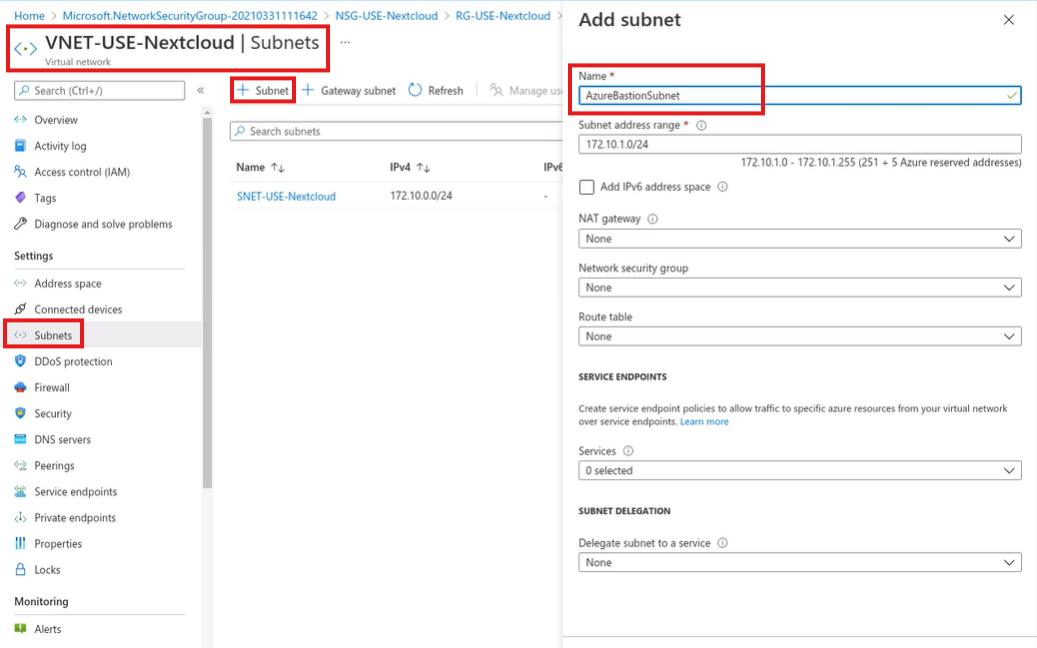The width and height of the screenshot is (1037, 648).
Task: Open the NAT gateway dropdown
Action: tap(800, 239)
